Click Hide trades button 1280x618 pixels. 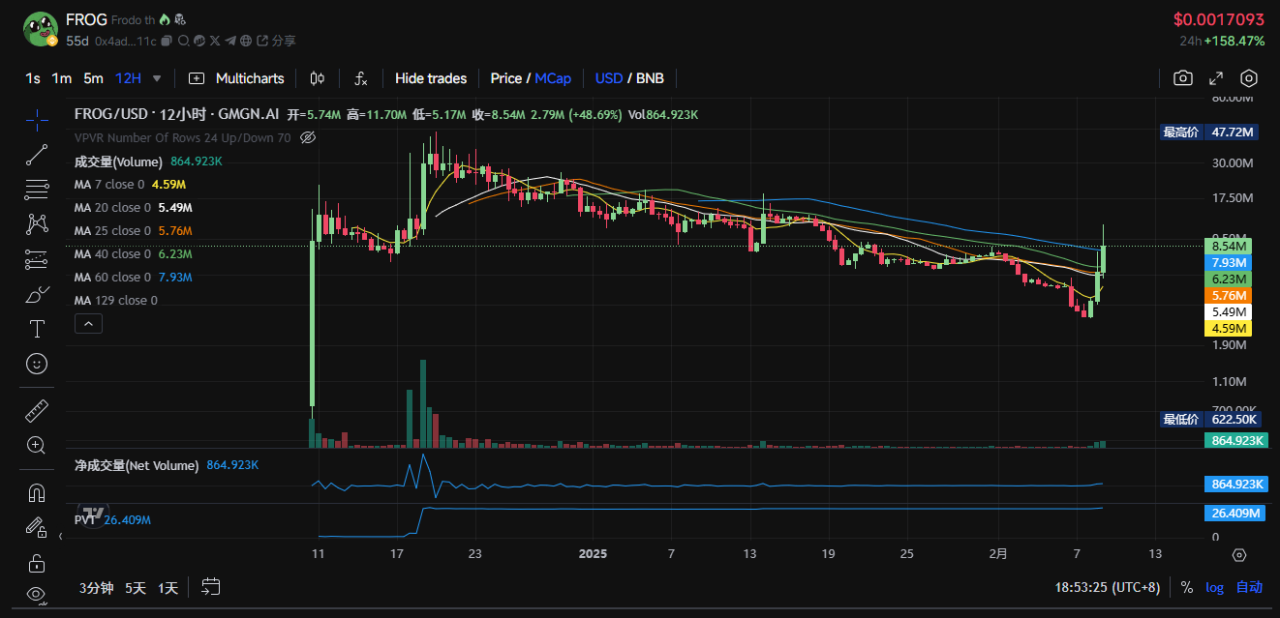pyautogui.click(x=431, y=78)
